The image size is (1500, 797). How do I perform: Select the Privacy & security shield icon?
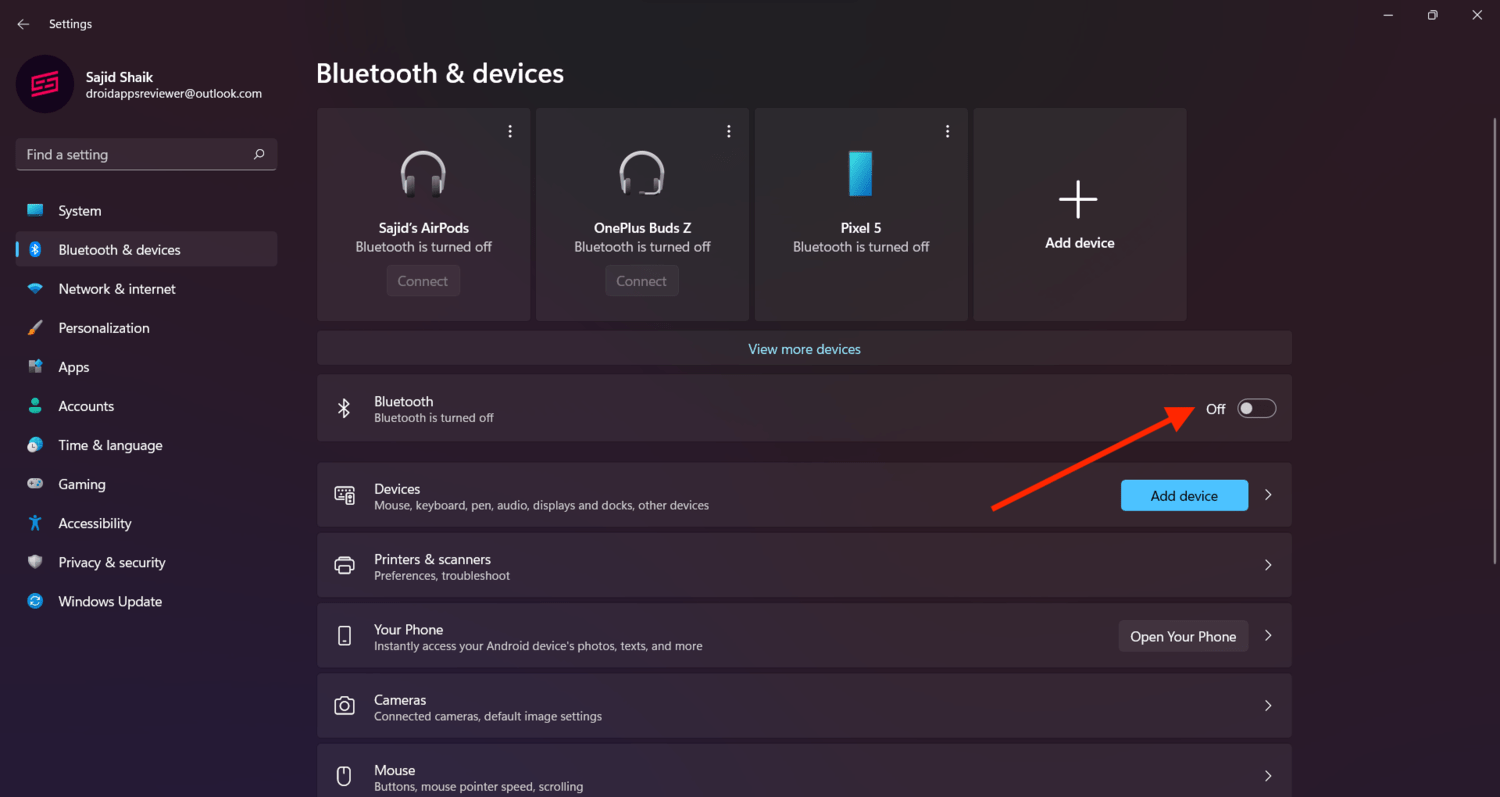coord(37,562)
